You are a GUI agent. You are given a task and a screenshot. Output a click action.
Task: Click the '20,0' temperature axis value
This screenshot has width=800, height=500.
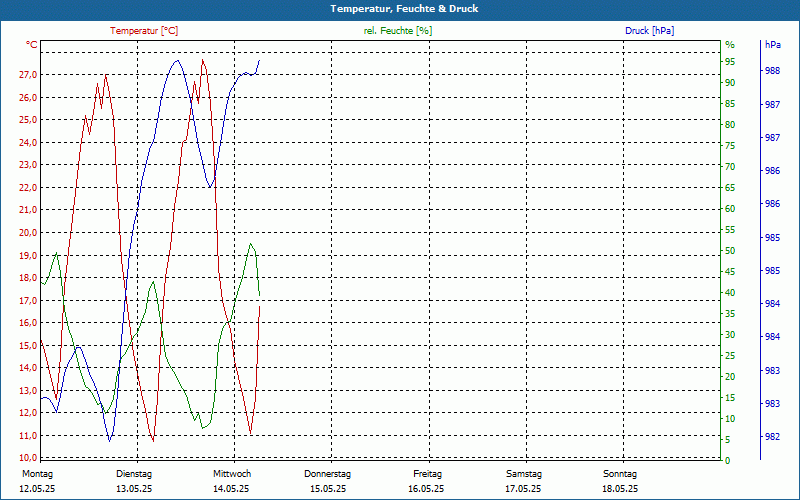28,233
